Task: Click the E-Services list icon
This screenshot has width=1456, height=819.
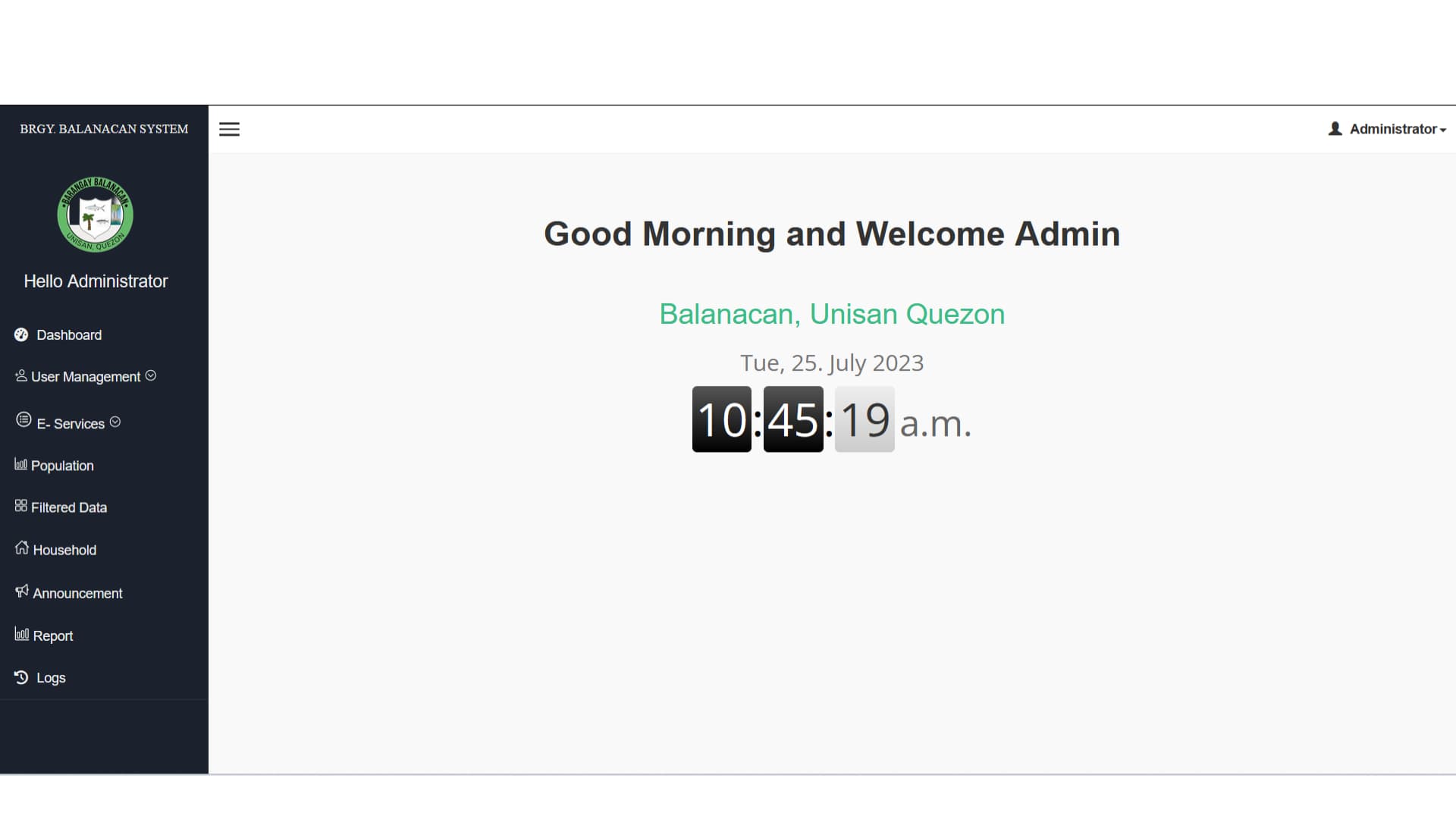Action: (x=24, y=419)
